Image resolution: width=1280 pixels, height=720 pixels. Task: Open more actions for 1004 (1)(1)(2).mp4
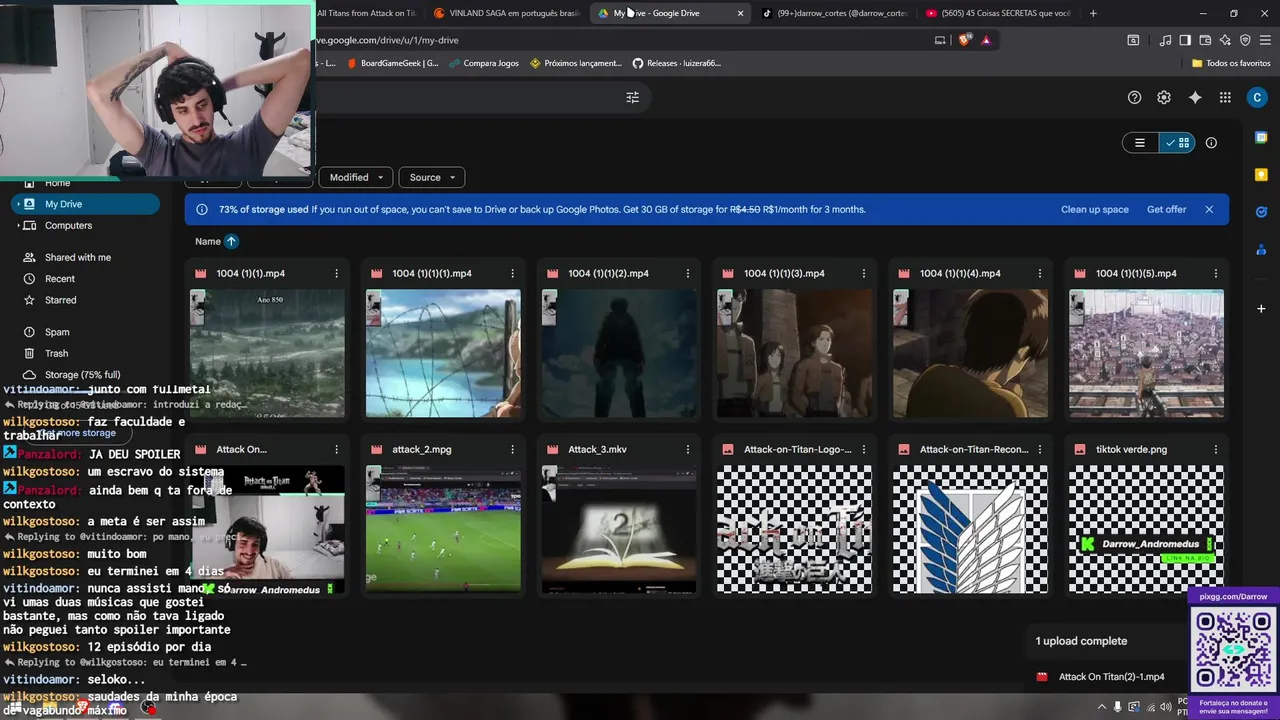click(688, 273)
